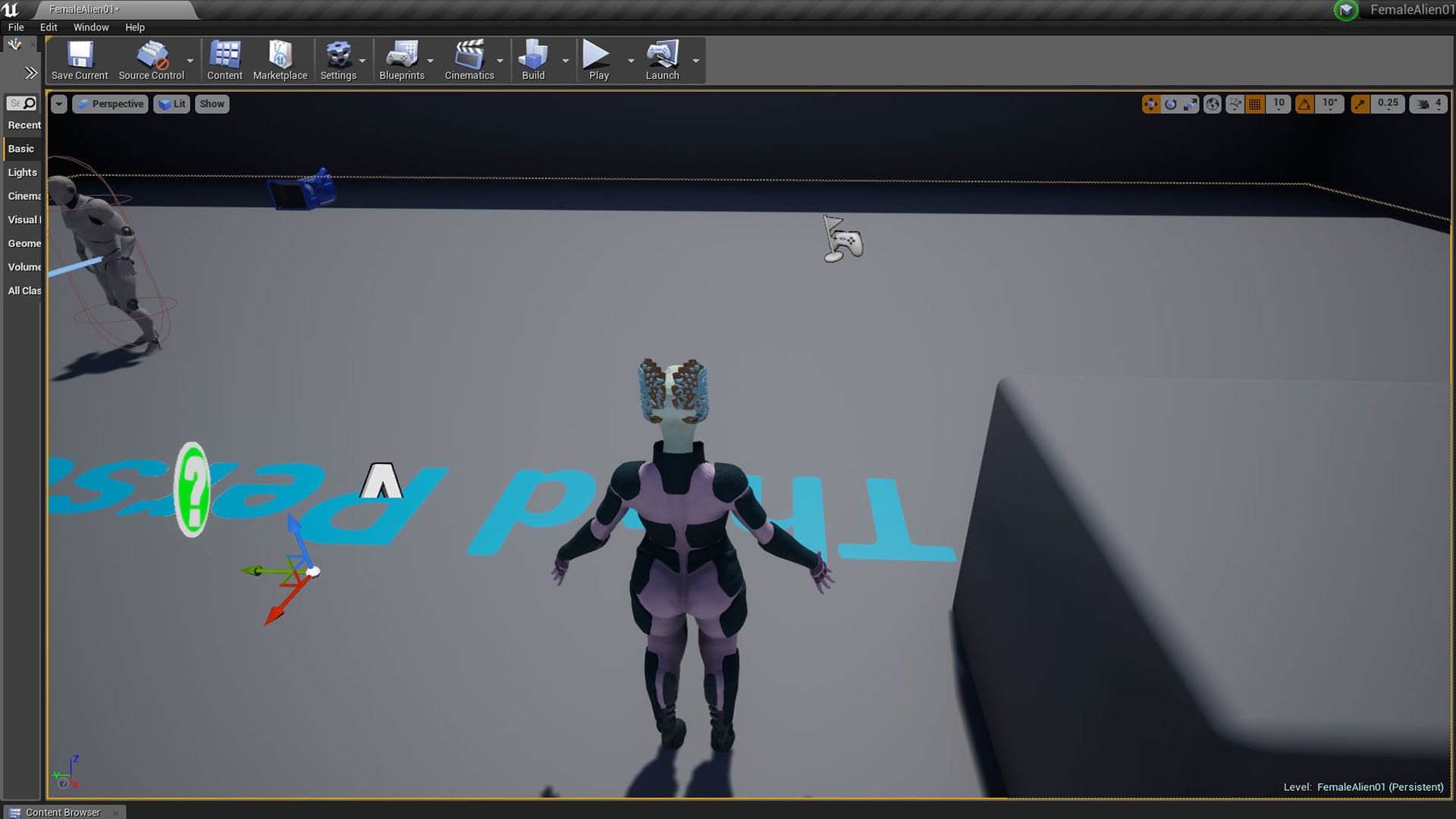Click the search magnifier icon in Modes
The width and height of the screenshot is (1456, 819).
[x=30, y=103]
